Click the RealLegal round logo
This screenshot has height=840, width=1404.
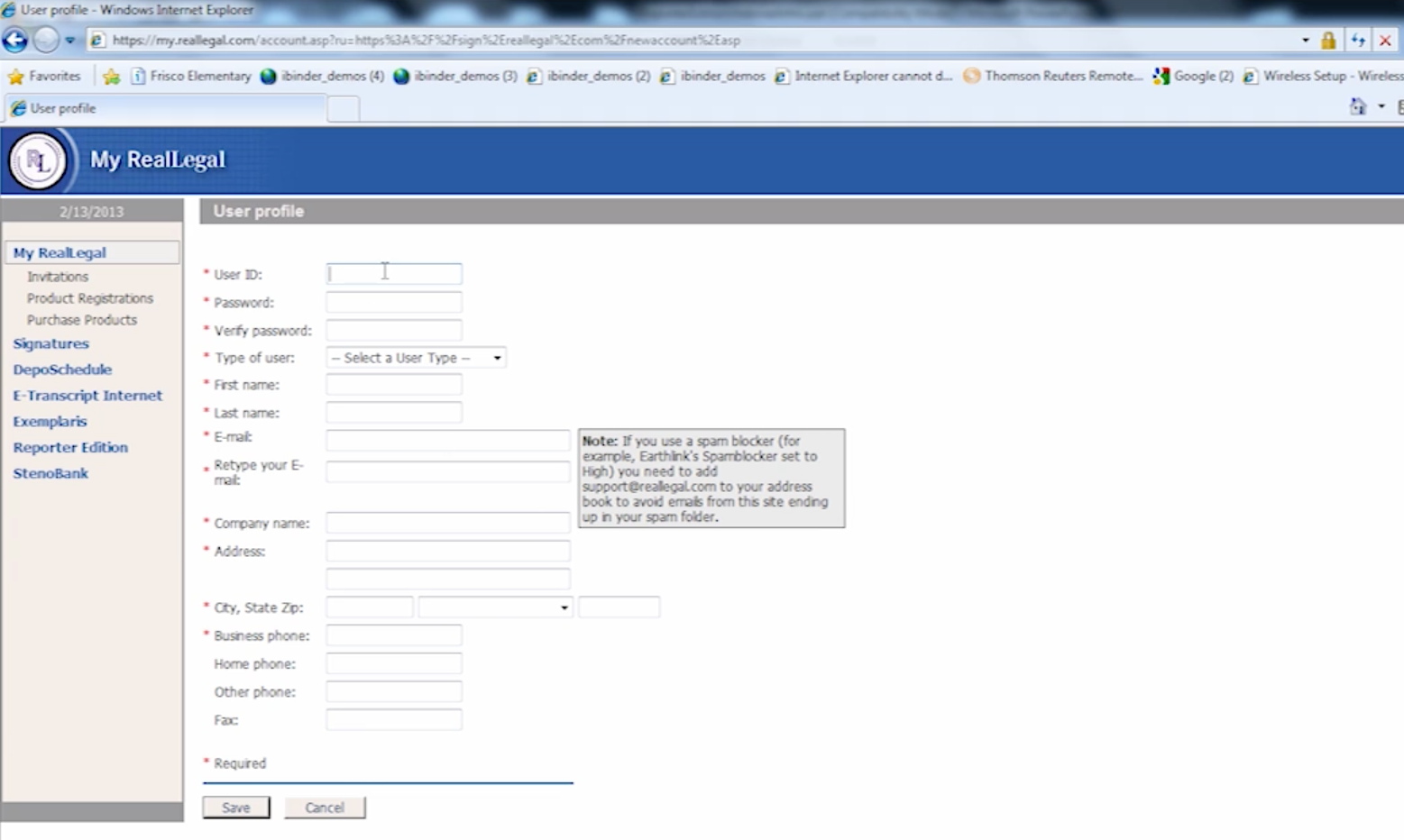point(37,161)
